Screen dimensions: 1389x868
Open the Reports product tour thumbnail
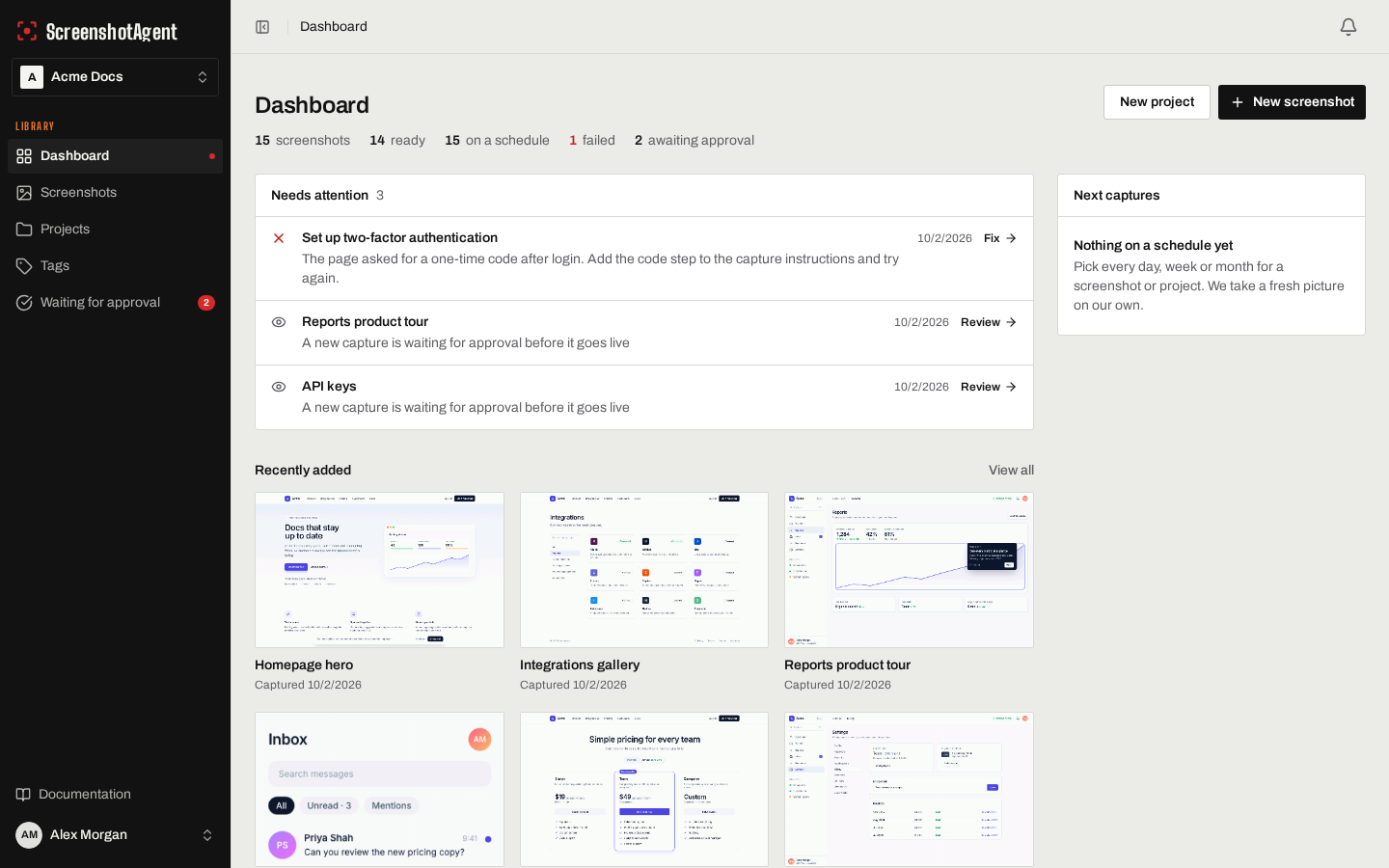pyautogui.click(x=909, y=570)
